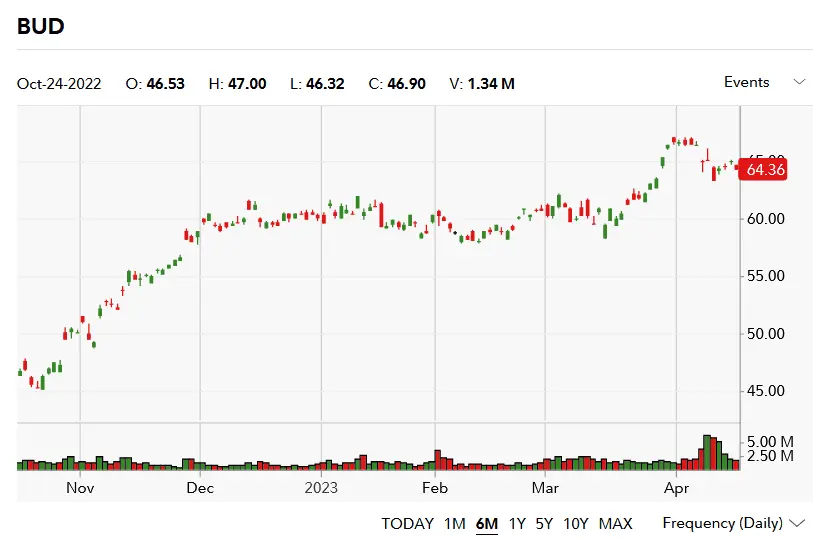Screen dimensions: 813x538
Task: Click the 50.00 price axis label
Action: tap(765, 333)
